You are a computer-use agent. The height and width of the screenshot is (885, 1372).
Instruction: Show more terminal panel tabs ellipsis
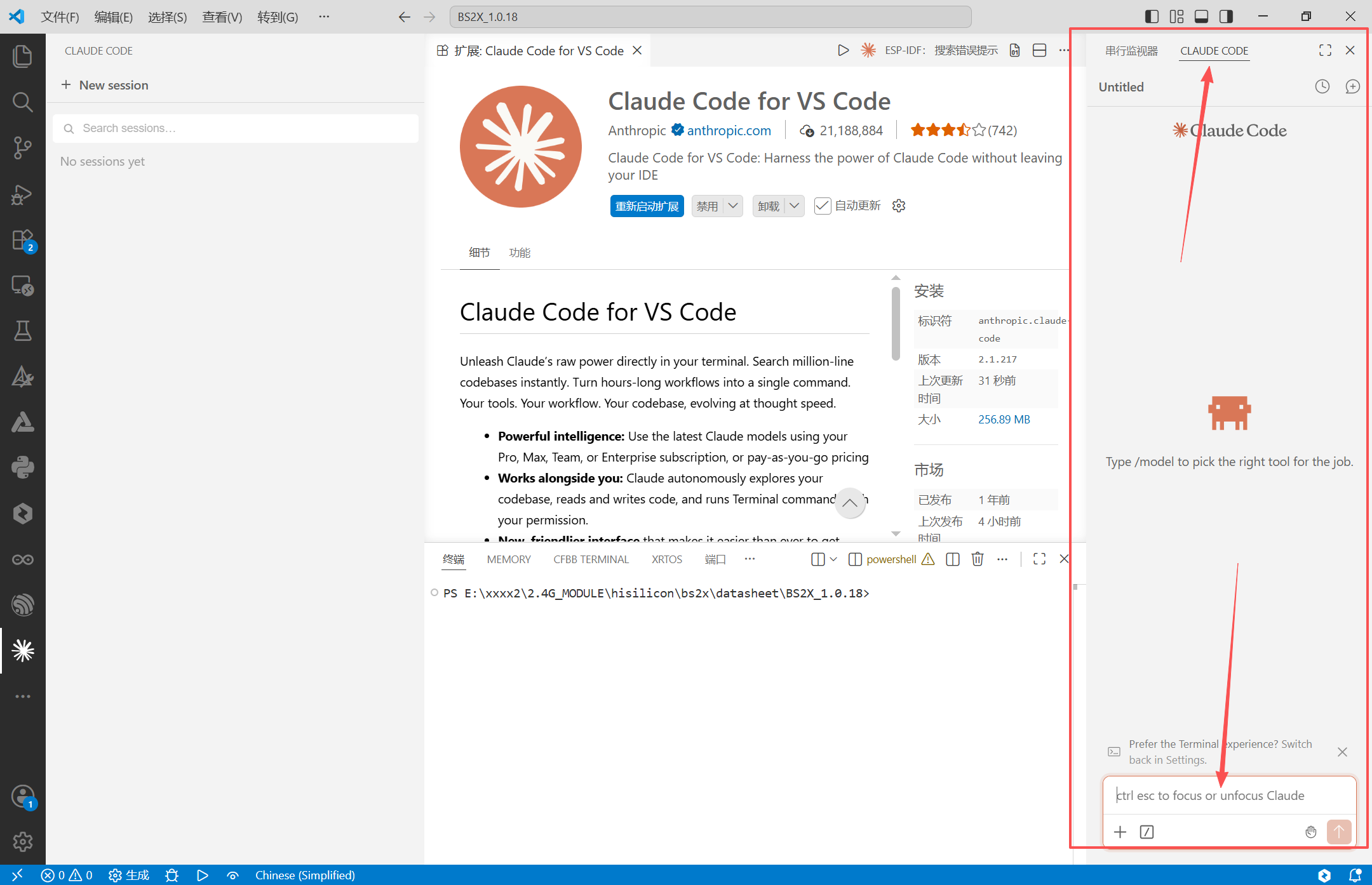[x=750, y=559]
